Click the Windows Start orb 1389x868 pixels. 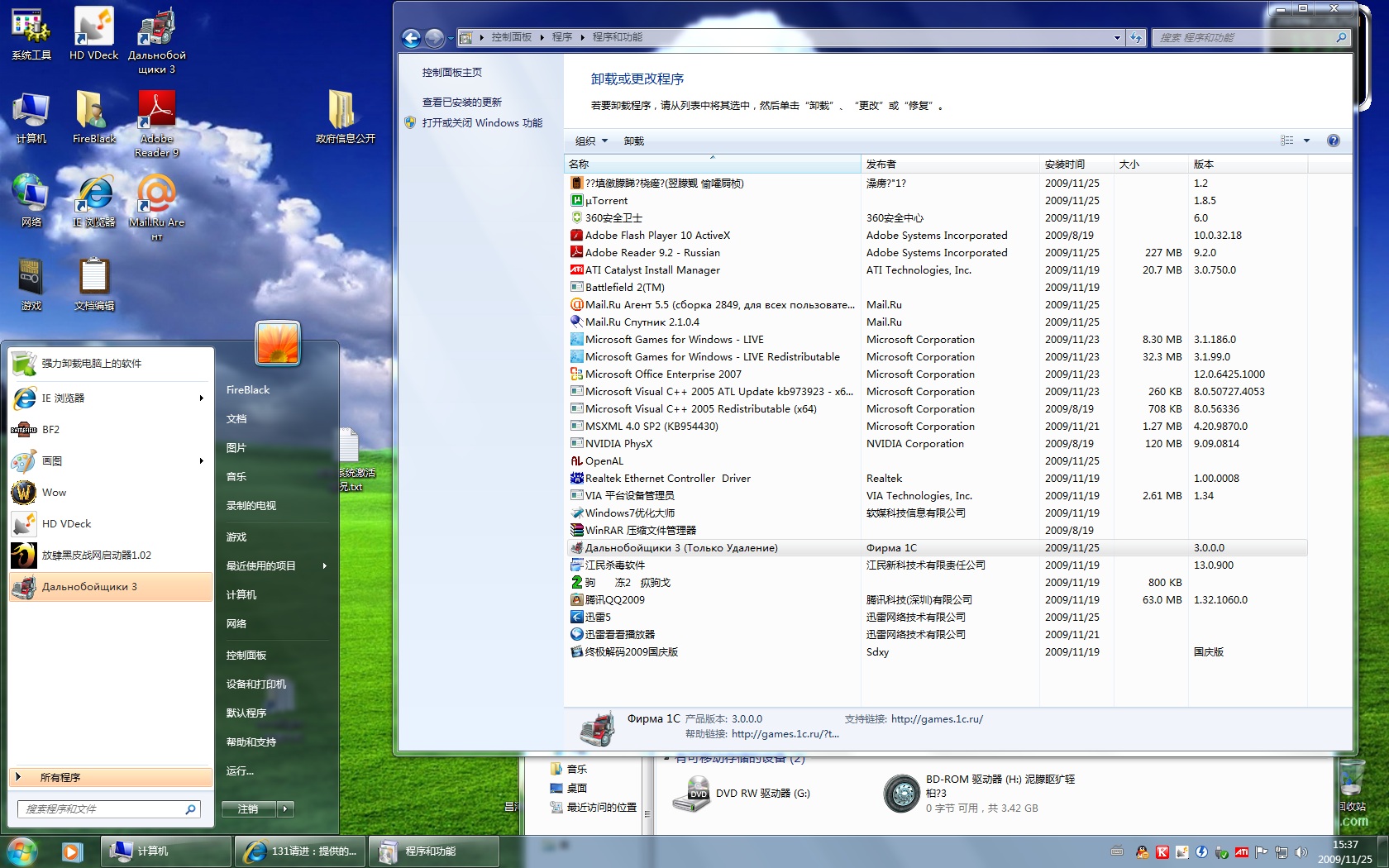(22, 851)
